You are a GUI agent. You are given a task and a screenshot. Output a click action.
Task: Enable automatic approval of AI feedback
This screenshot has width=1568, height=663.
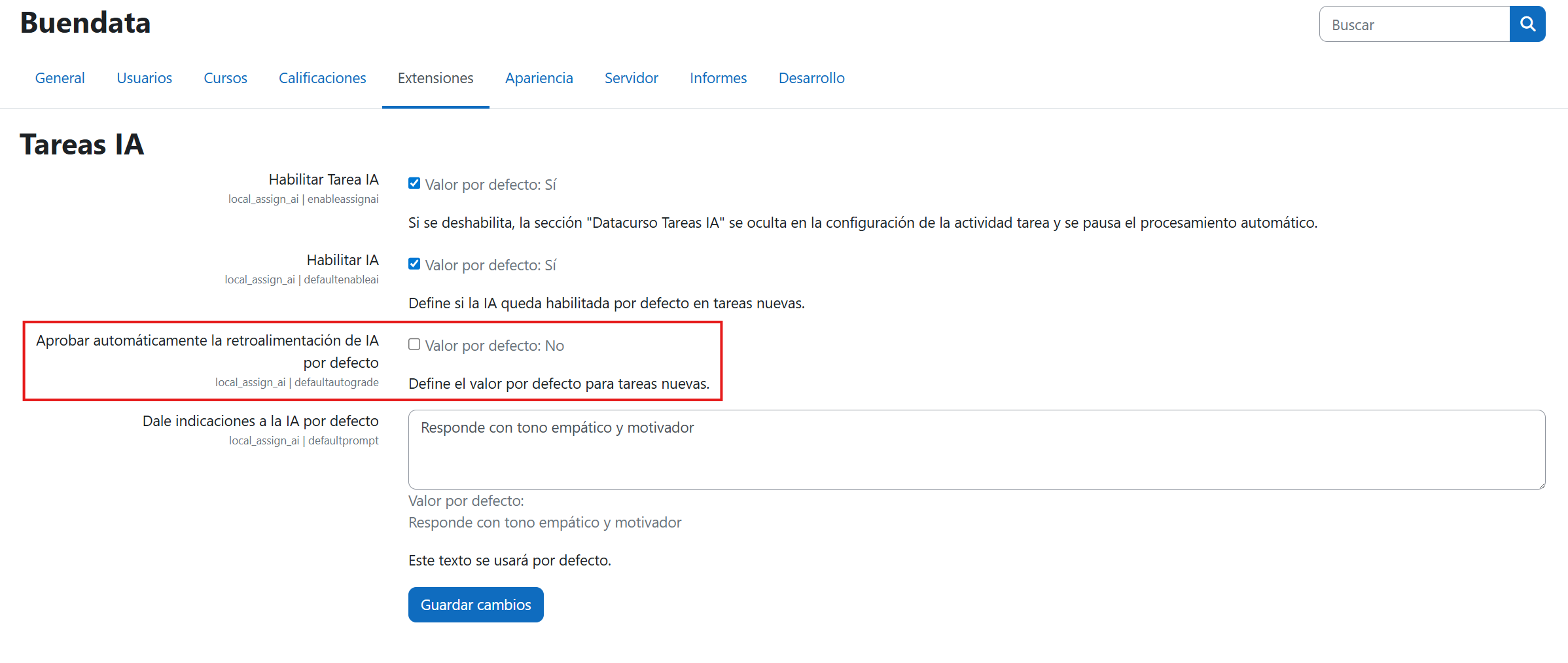[x=414, y=344]
